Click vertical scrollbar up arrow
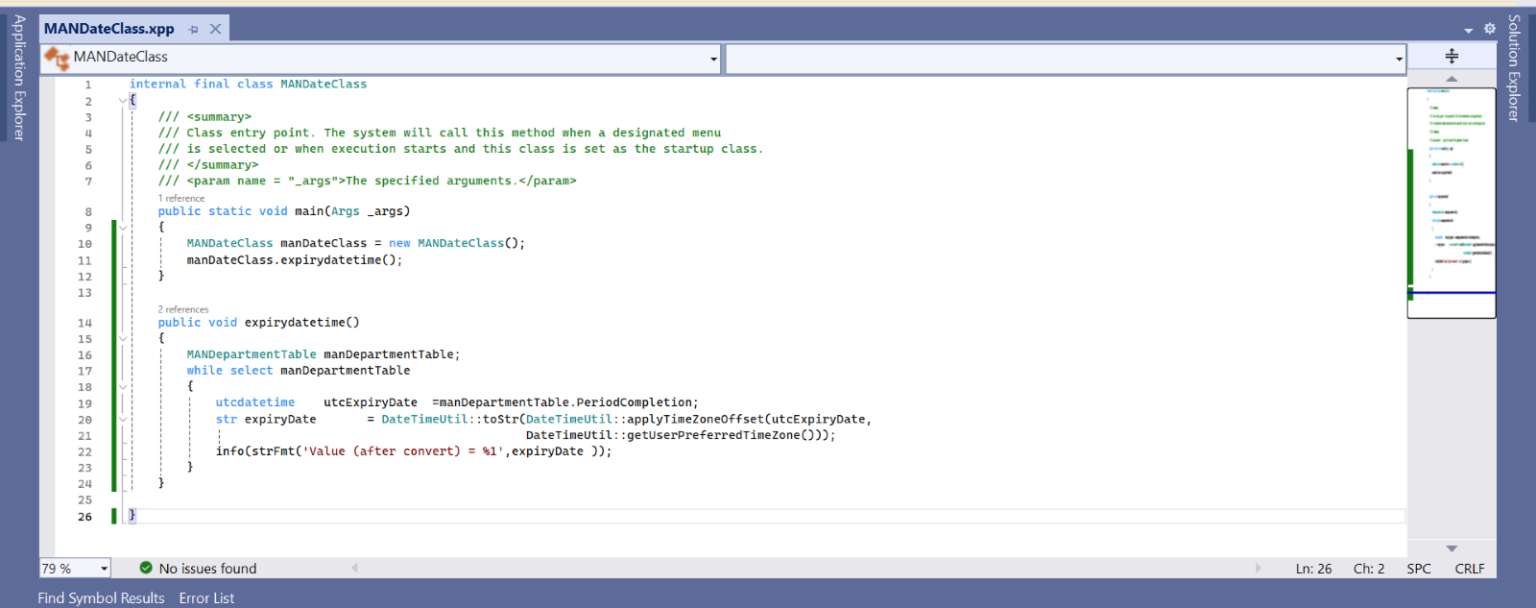The image size is (1536, 608). (1451, 79)
